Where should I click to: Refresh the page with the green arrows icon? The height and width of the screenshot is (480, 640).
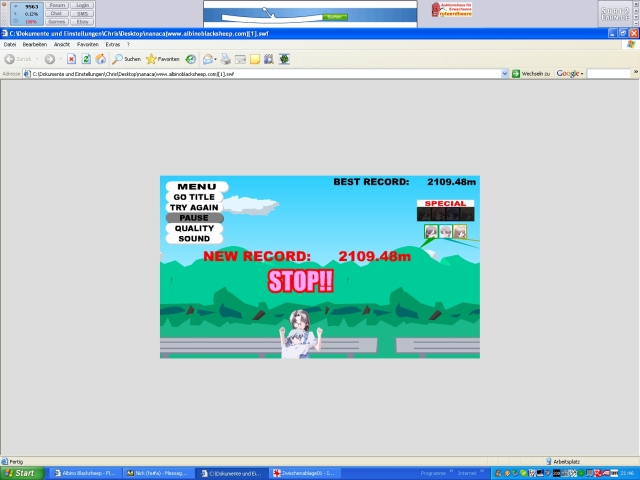coord(86,59)
